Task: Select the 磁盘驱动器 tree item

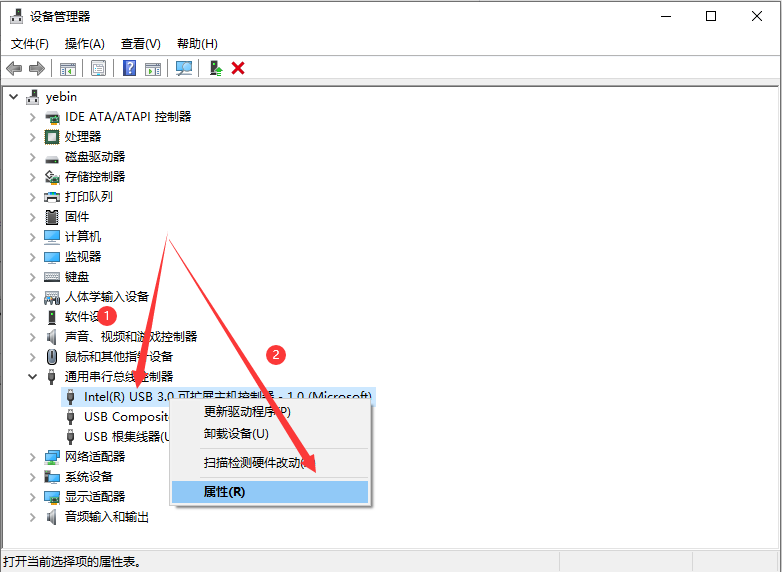Action: coord(95,157)
